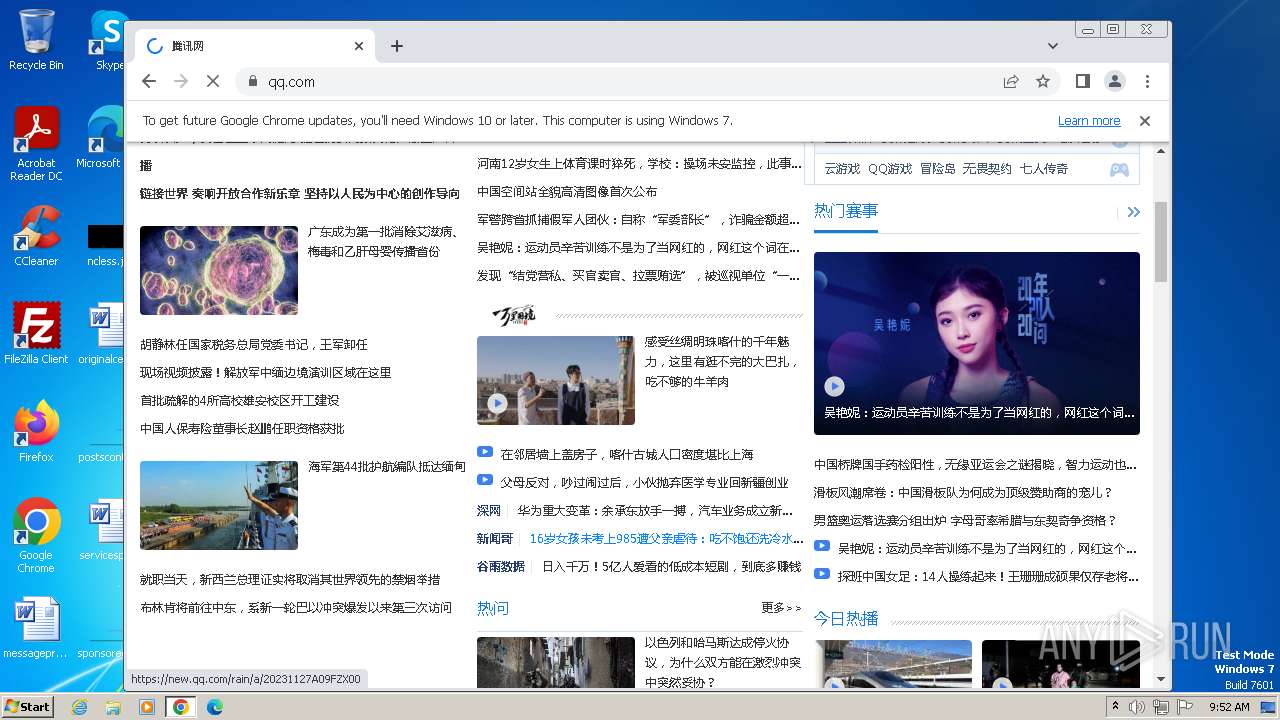
Task: Open the Windows Start menu
Action: click(28, 706)
